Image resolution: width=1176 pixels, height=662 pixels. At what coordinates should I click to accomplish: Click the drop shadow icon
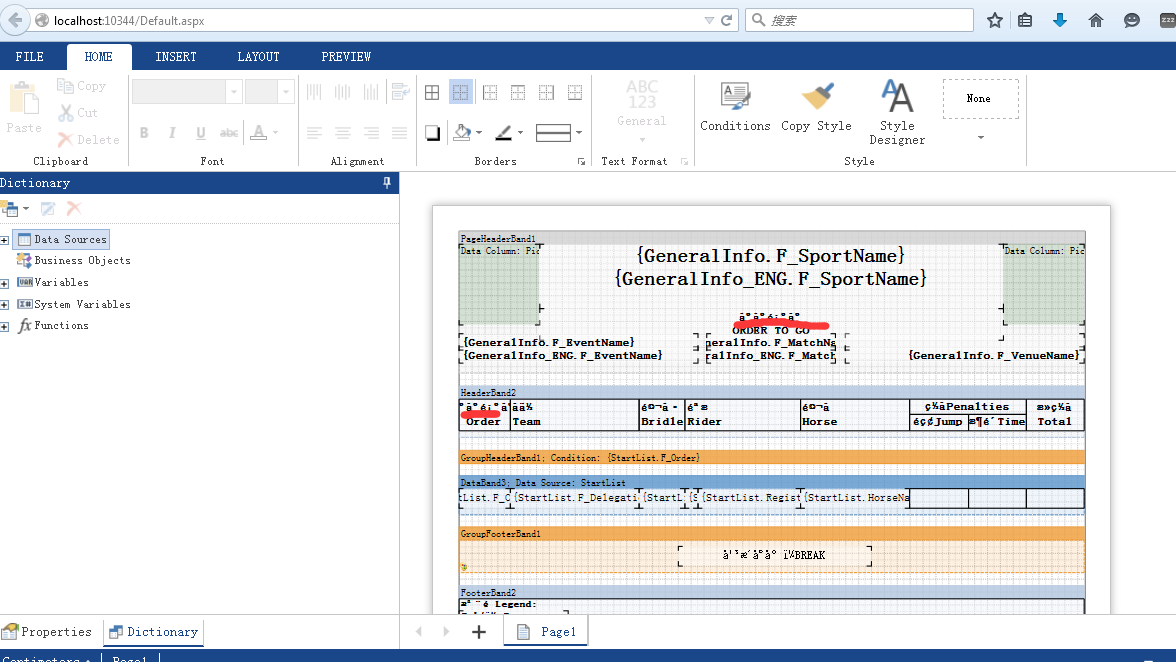433,133
